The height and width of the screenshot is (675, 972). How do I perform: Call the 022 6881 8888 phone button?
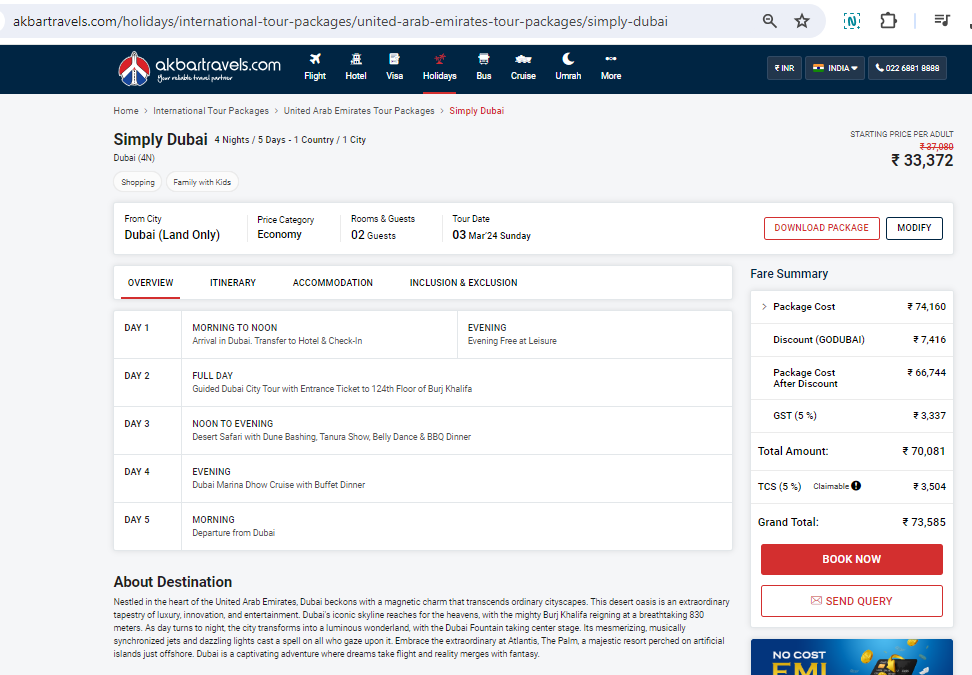[x=908, y=68]
